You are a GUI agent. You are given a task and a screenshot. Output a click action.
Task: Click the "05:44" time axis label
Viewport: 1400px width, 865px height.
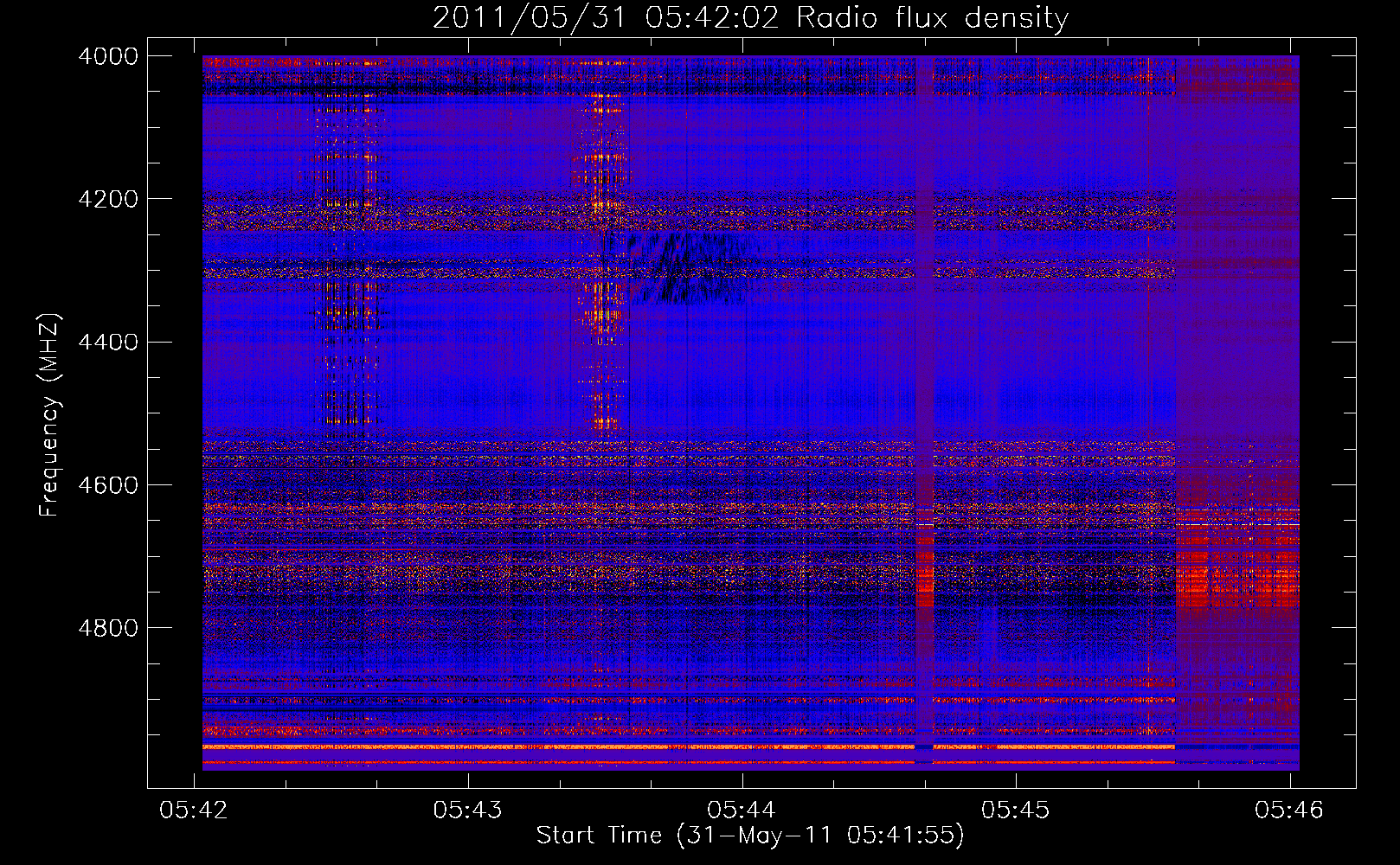742,810
